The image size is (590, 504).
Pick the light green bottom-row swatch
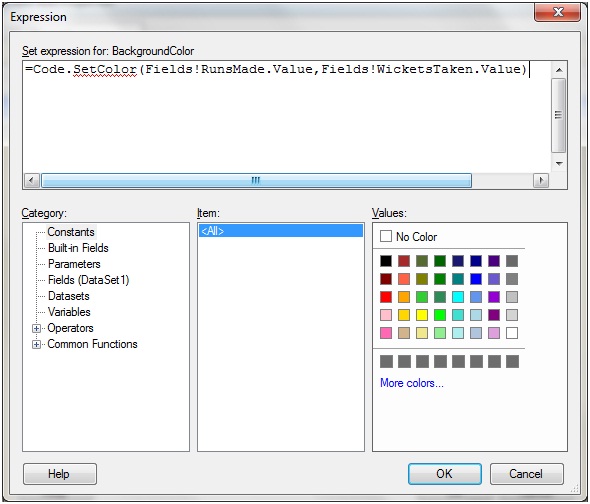coord(440,333)
